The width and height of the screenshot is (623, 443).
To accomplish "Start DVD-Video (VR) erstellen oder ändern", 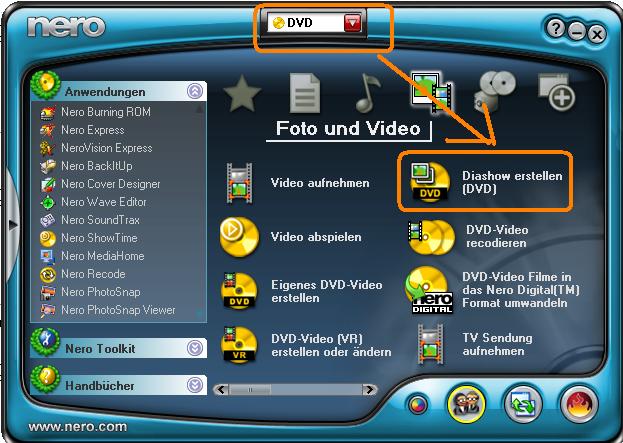I will pyautogui.click(x=331, y=345).
